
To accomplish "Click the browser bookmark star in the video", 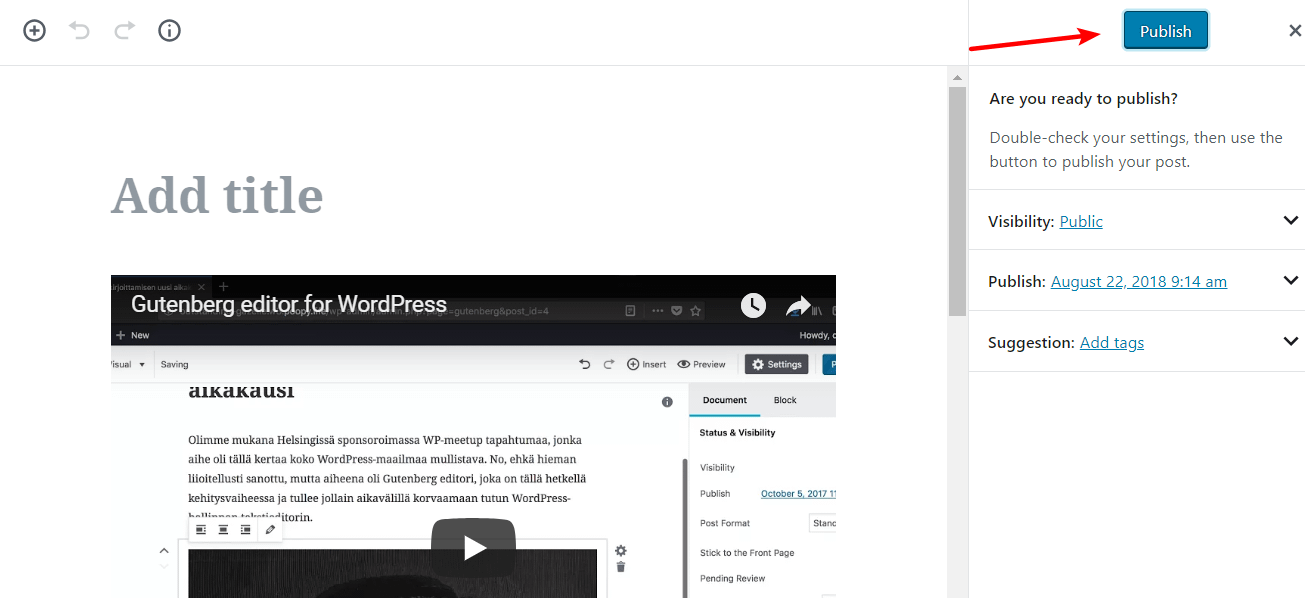I will [x=696, y=311].
